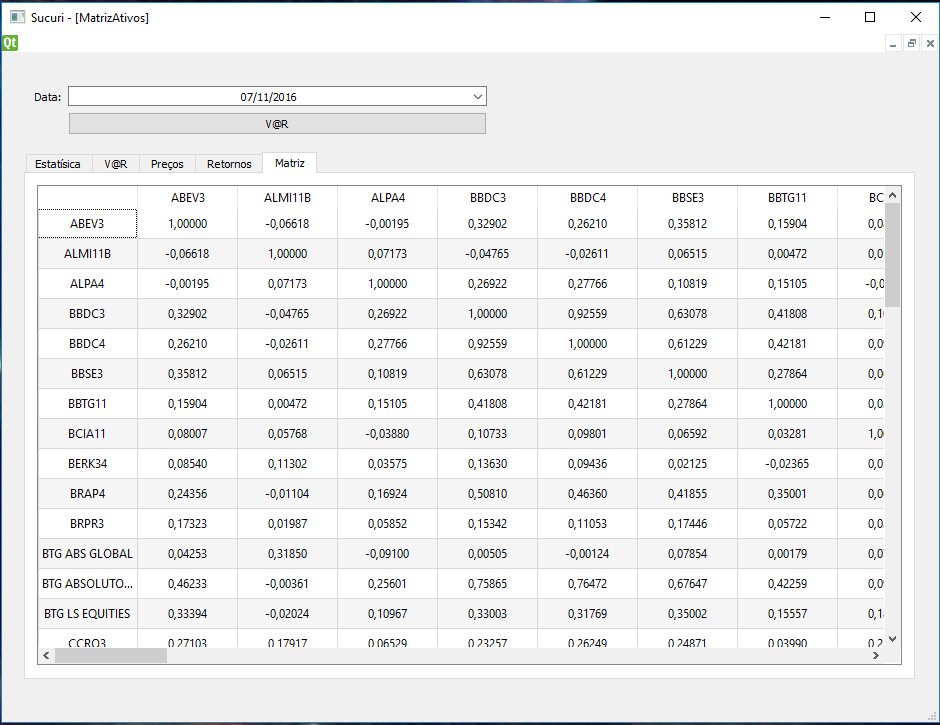Select the BBDC4 column header
Image resolution: width=940 pixels, height=725 pixels.
pos(588,198)
